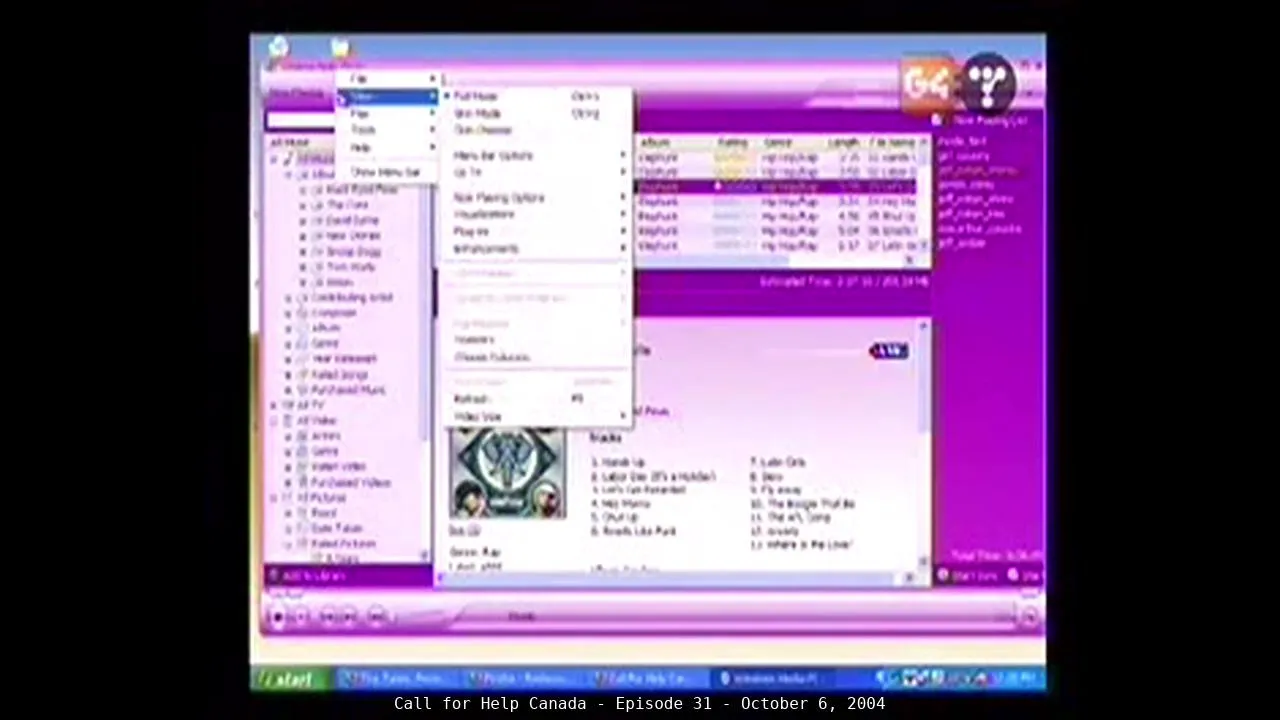The height and width of the screenshot is (720, 1280).
Task: Select All TV node in library tree
Action: pyautogui.click(x=311, y=406)
